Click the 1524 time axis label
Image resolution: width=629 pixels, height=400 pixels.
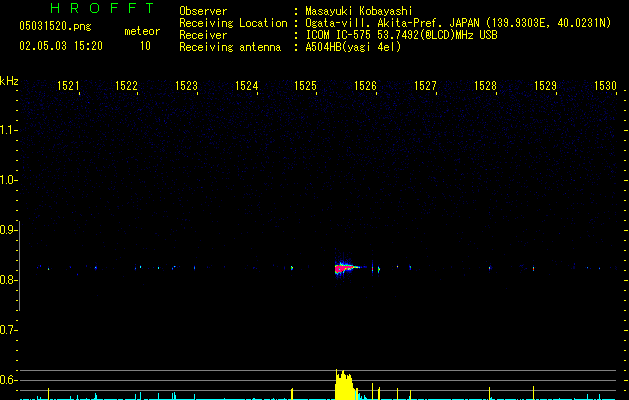pyautogui.click(x=246, y=86)
